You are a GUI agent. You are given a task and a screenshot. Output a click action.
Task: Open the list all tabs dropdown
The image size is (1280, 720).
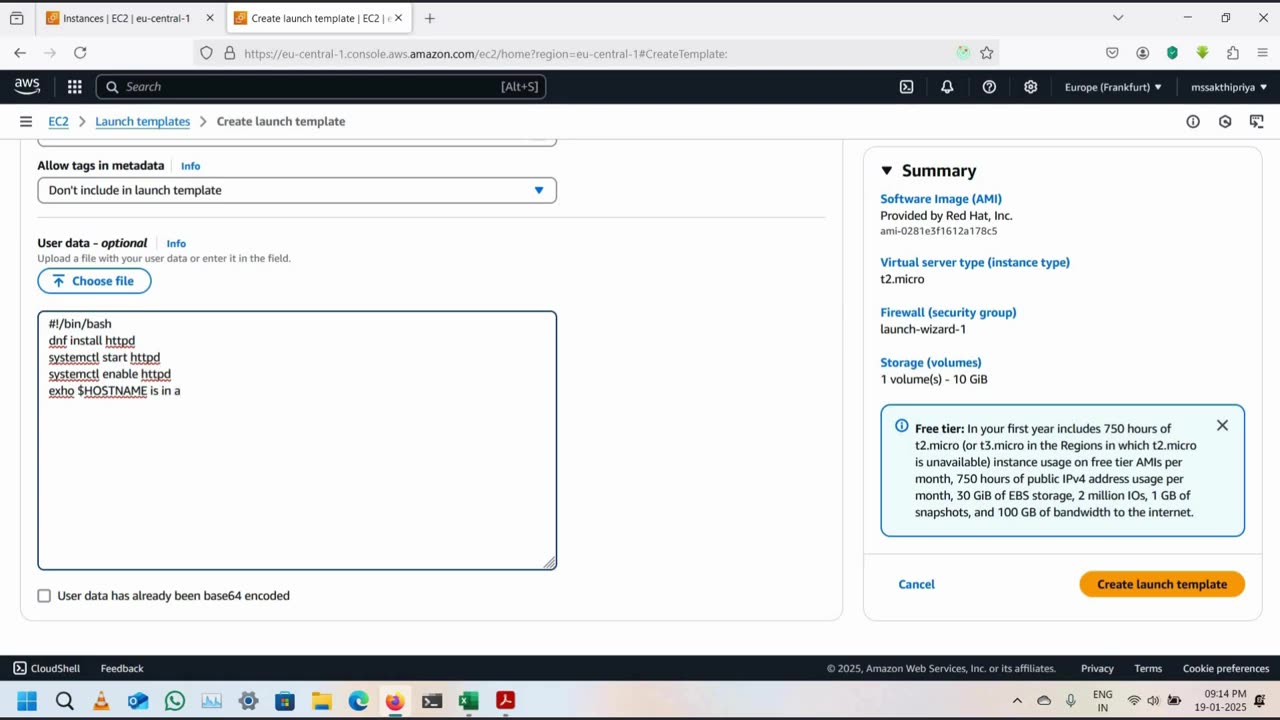(1118, 18)
